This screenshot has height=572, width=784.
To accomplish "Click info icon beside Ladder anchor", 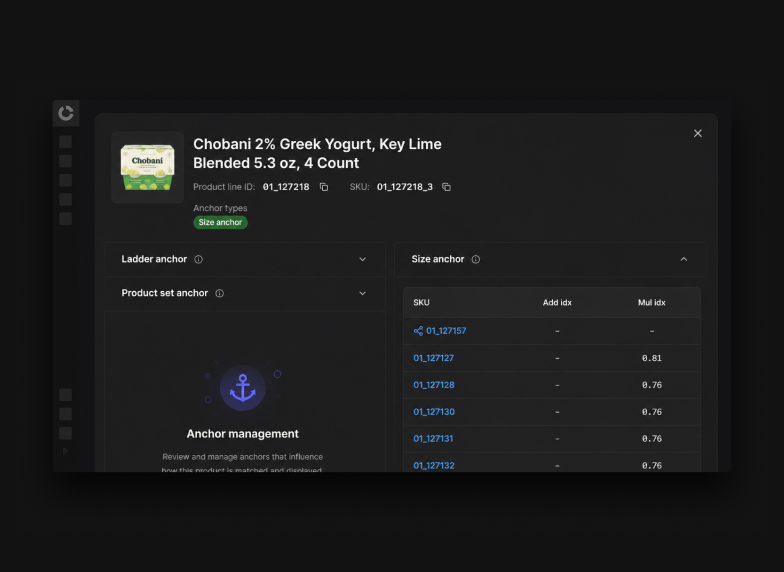I will [198, 260].
